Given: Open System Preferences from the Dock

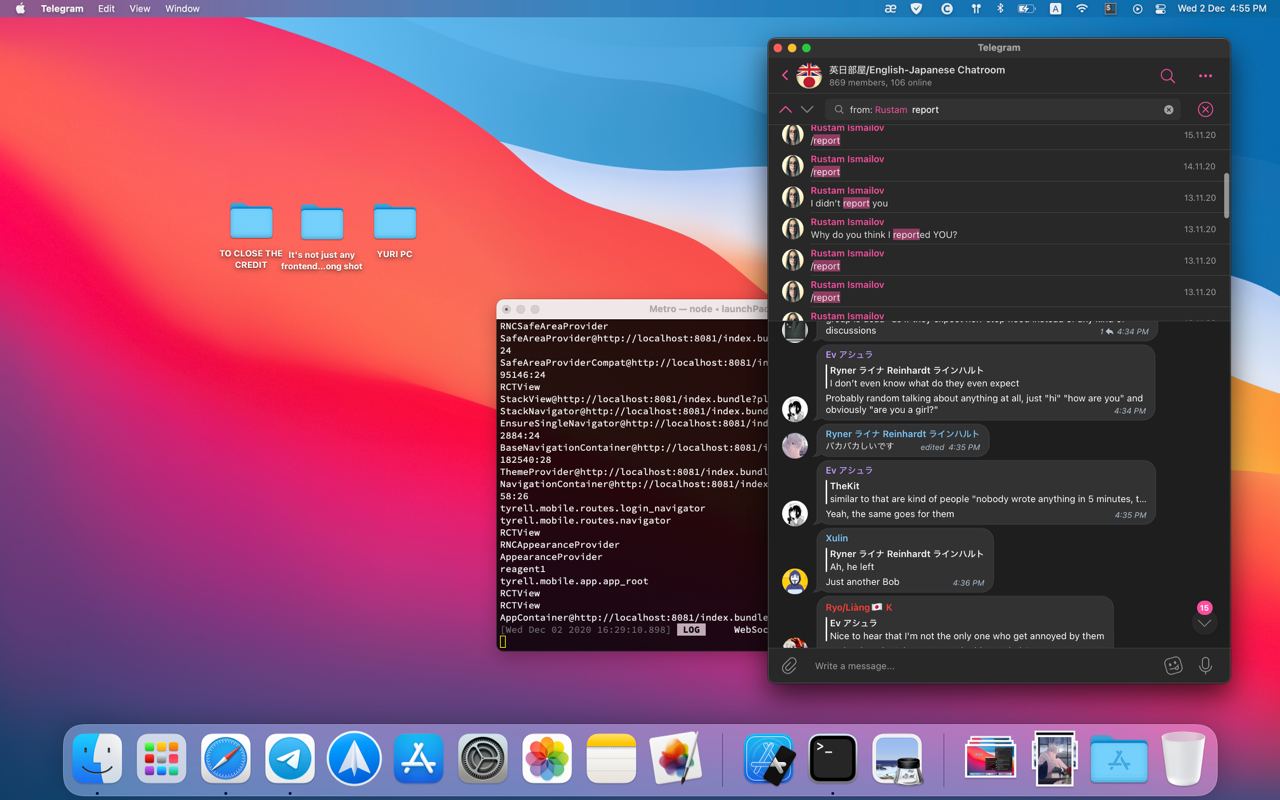Looking at the screenshot, I should tap(483, 758).
